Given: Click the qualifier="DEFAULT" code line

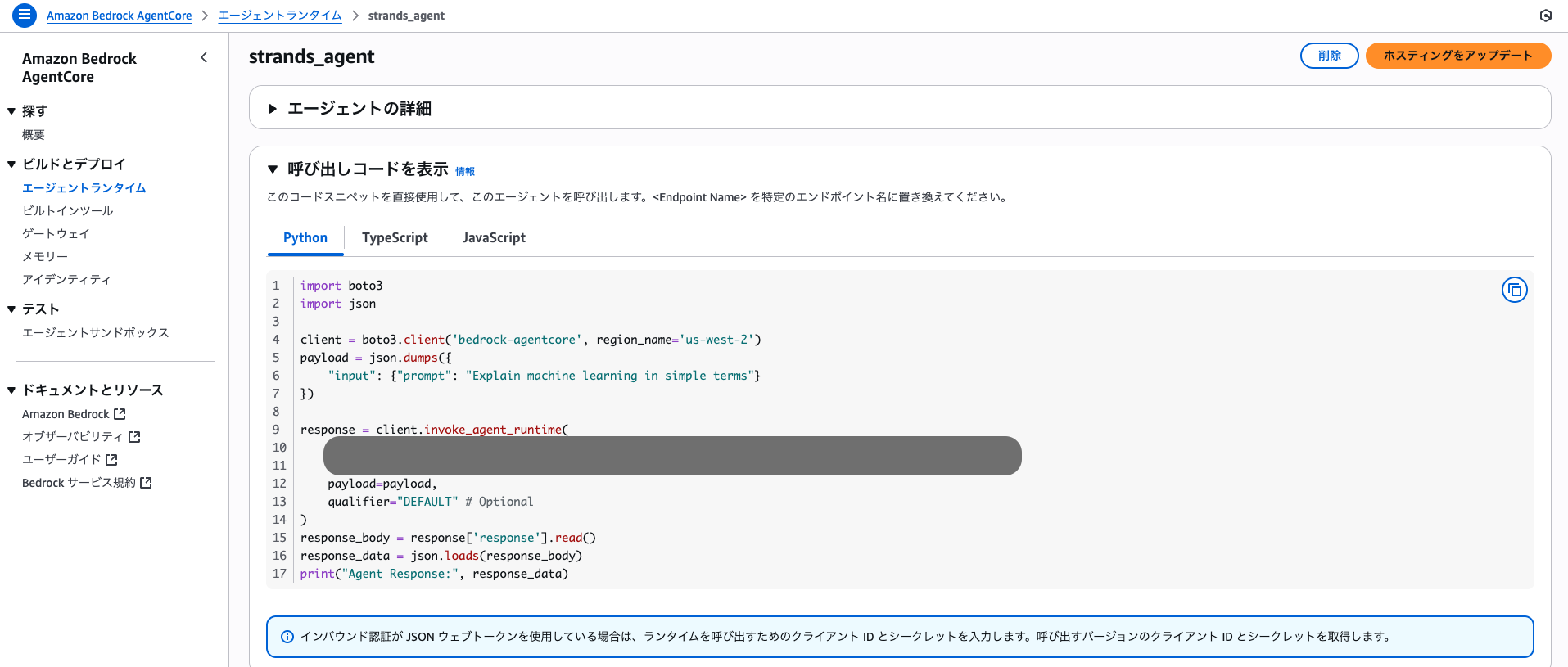Looking at the screenshot, I should pos(431,502).
